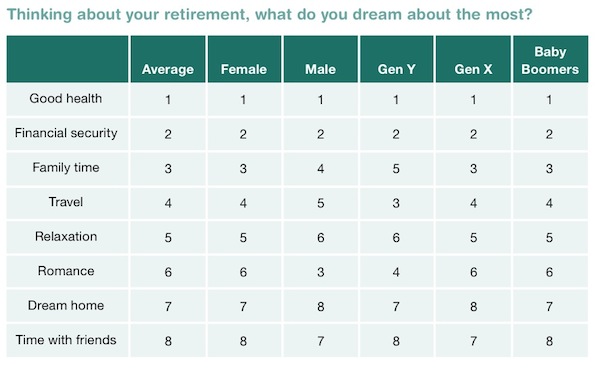Click Gen Y ranking cell for Family time
600x368 pixels.
396,168
